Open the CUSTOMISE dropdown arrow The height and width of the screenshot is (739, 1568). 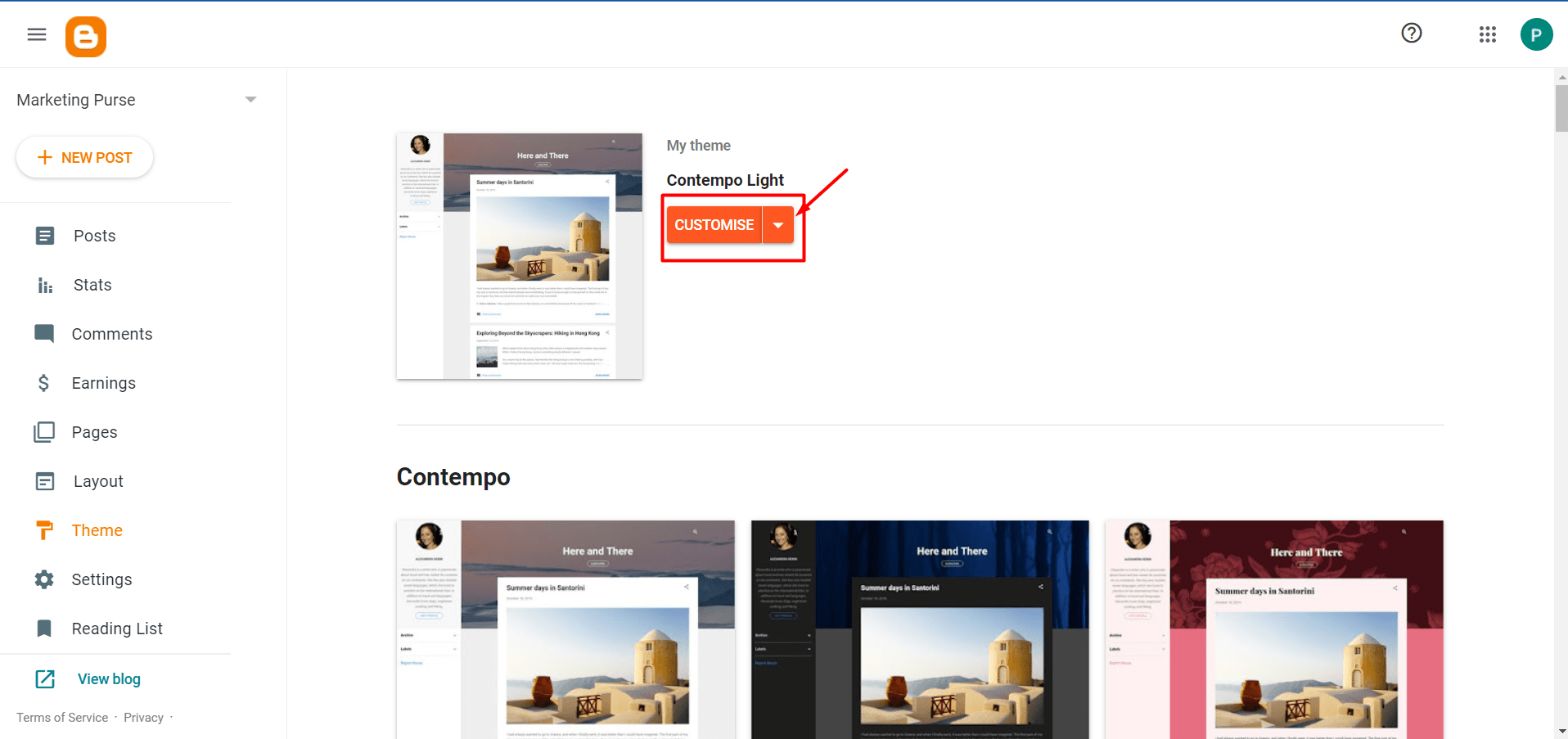[x=777, y=224]
